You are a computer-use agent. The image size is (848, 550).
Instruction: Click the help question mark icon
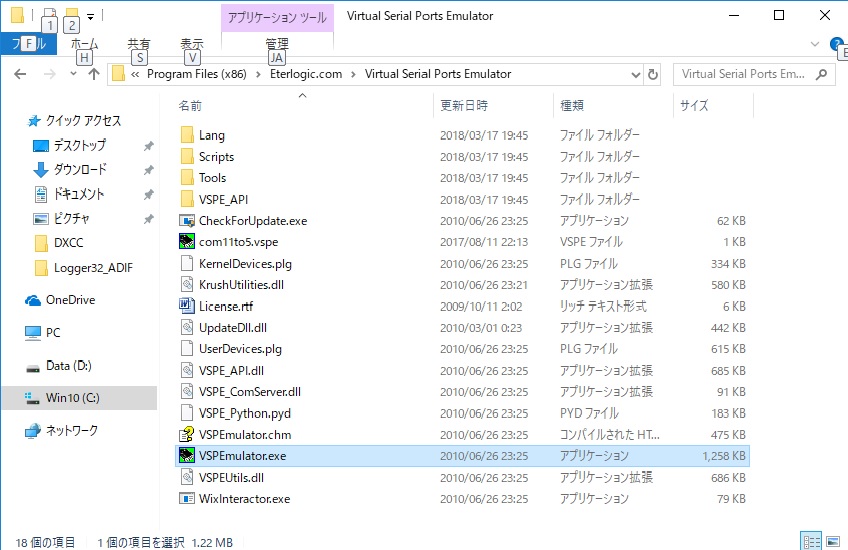836,44
